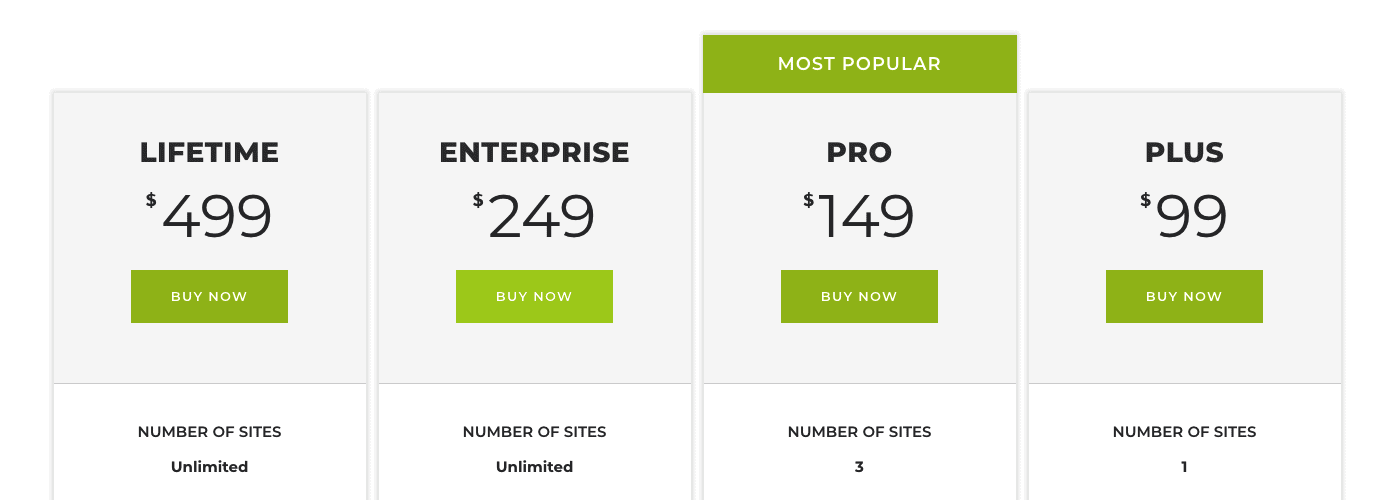The width and height of the screenshot is (1391, 500).
Task: Click the Pro plan heading
Action: tap(859, 152)
